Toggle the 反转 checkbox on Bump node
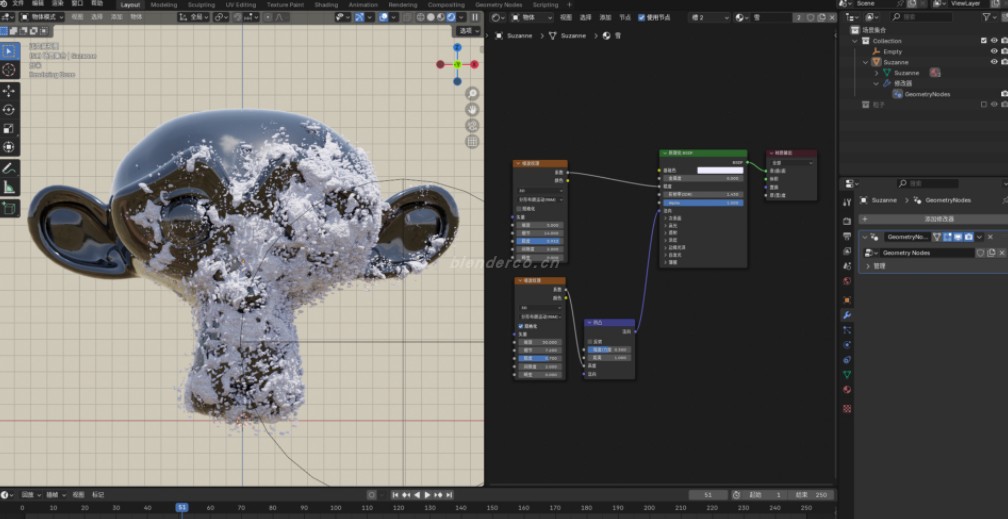 (590, 341)
